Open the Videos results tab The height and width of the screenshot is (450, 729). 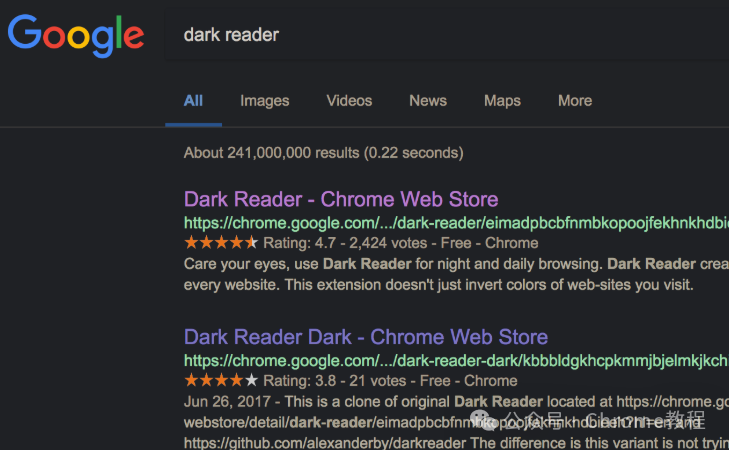(x=349, y=101)
